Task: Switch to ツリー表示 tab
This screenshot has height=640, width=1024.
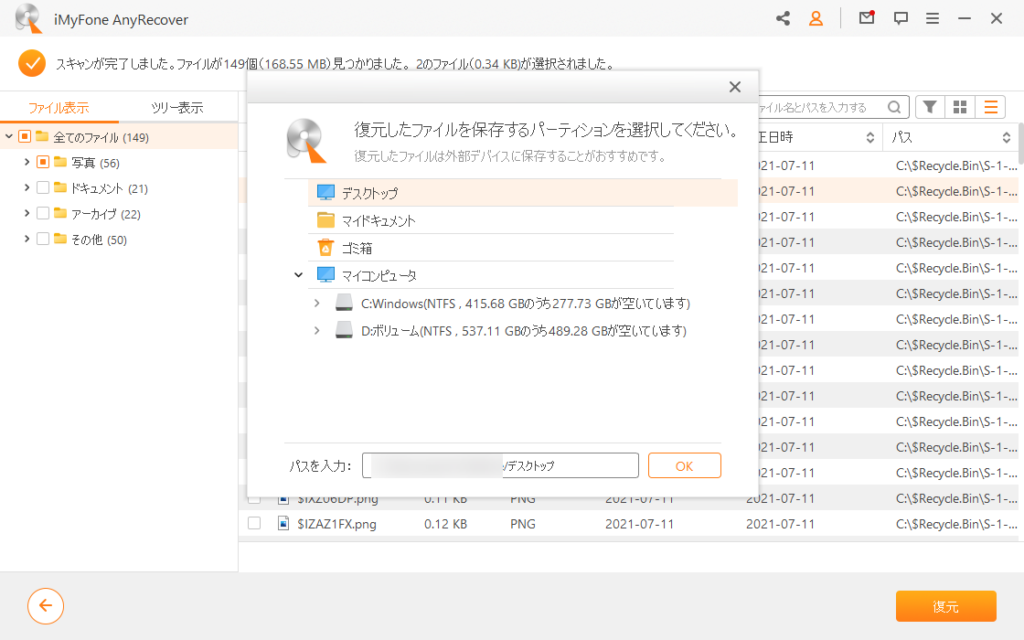Action: point(177,108)
